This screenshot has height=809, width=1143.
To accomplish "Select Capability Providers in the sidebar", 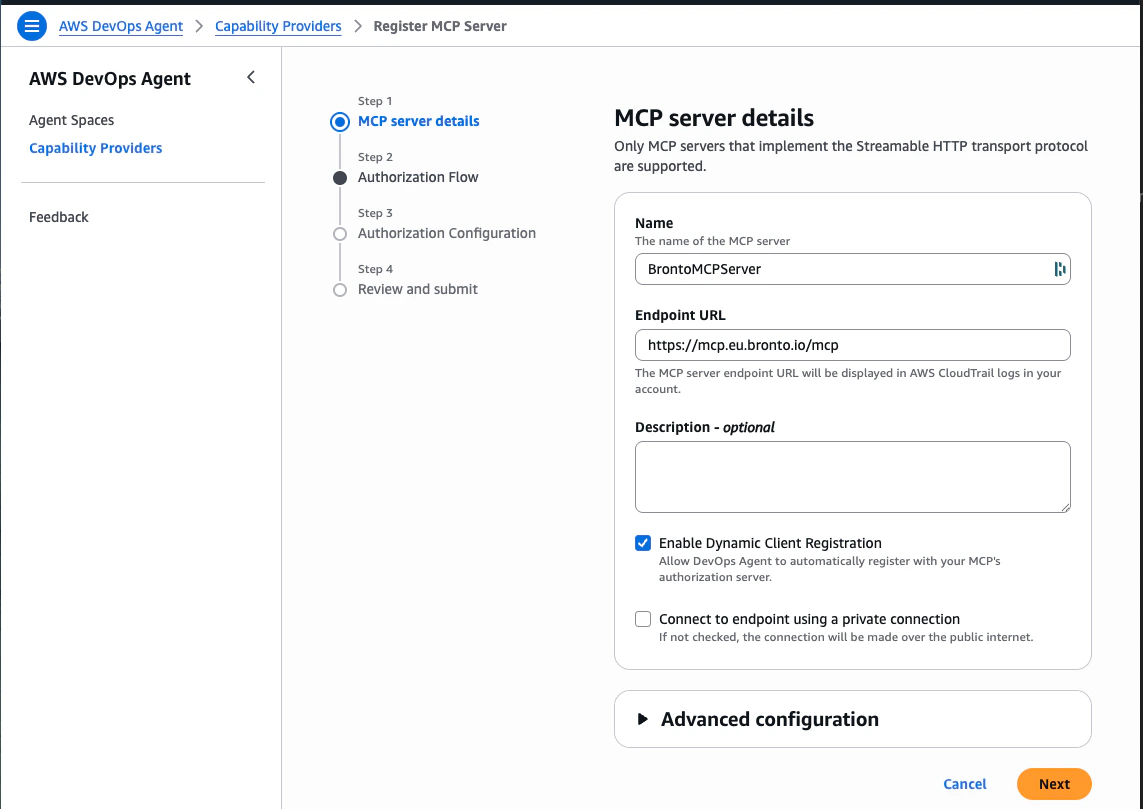I will pyautogui.click(x=95, y=148).
